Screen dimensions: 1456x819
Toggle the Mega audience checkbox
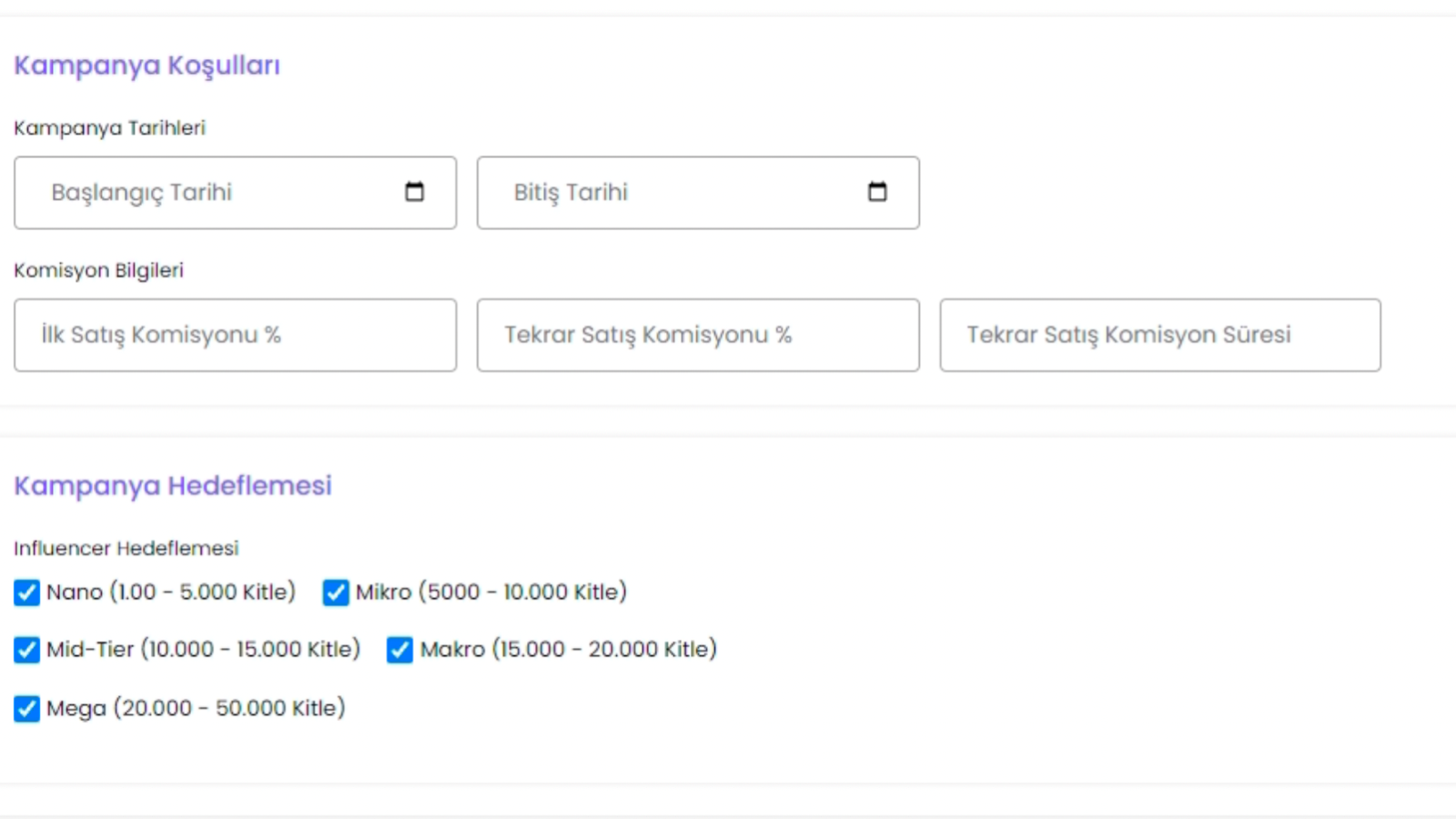coord(27,708)
